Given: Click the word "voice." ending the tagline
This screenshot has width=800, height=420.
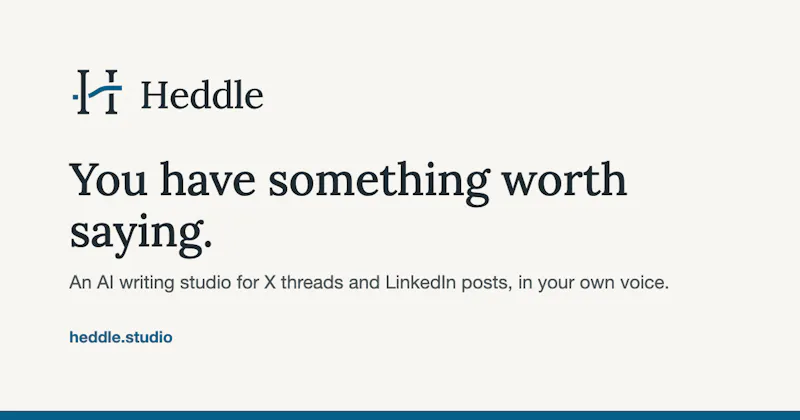Looking at the screenshot, I should pos(644,282).
